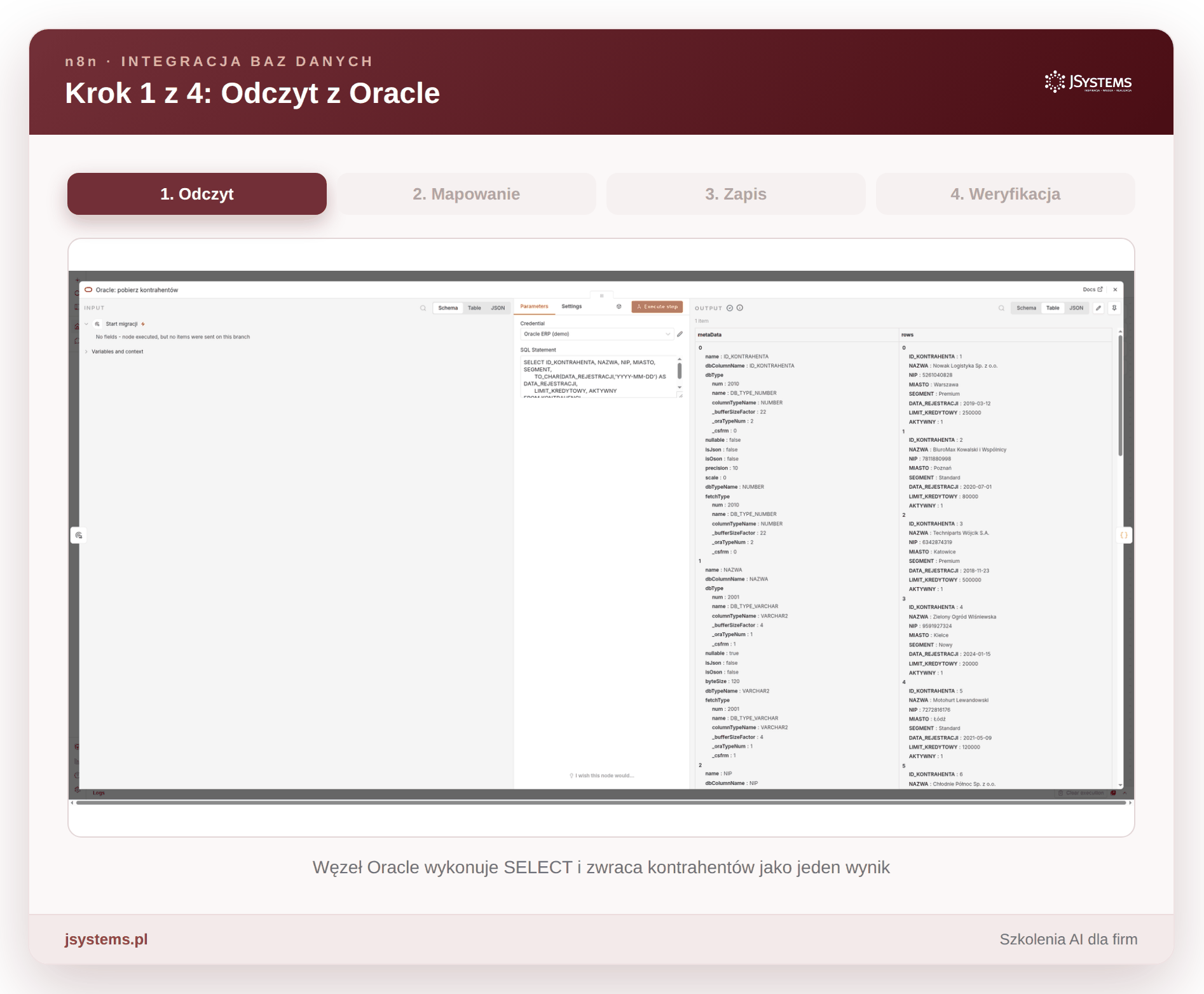This screenshot has width=1204, height=994.
Task: Click the SQL editor scroll-up arrow
Action: 680,360
